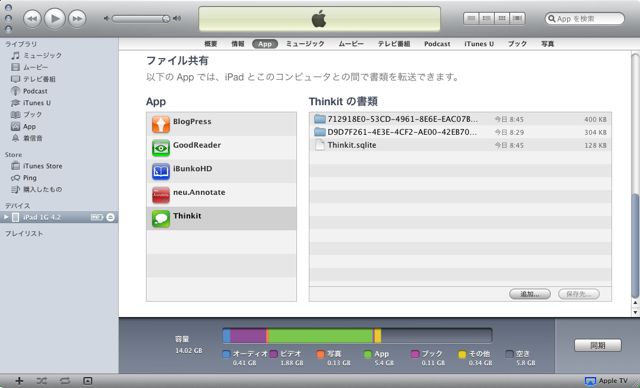Select neu.Annotate in the App list
This screenshot has width=640, height=388.
pyautogui.click(x=221, y=195)
